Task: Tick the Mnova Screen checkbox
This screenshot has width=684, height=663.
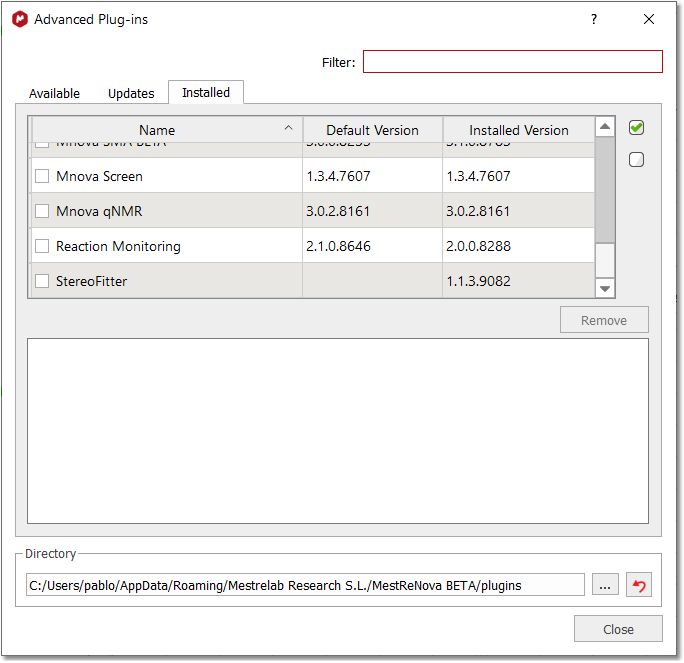Action: 42,176
